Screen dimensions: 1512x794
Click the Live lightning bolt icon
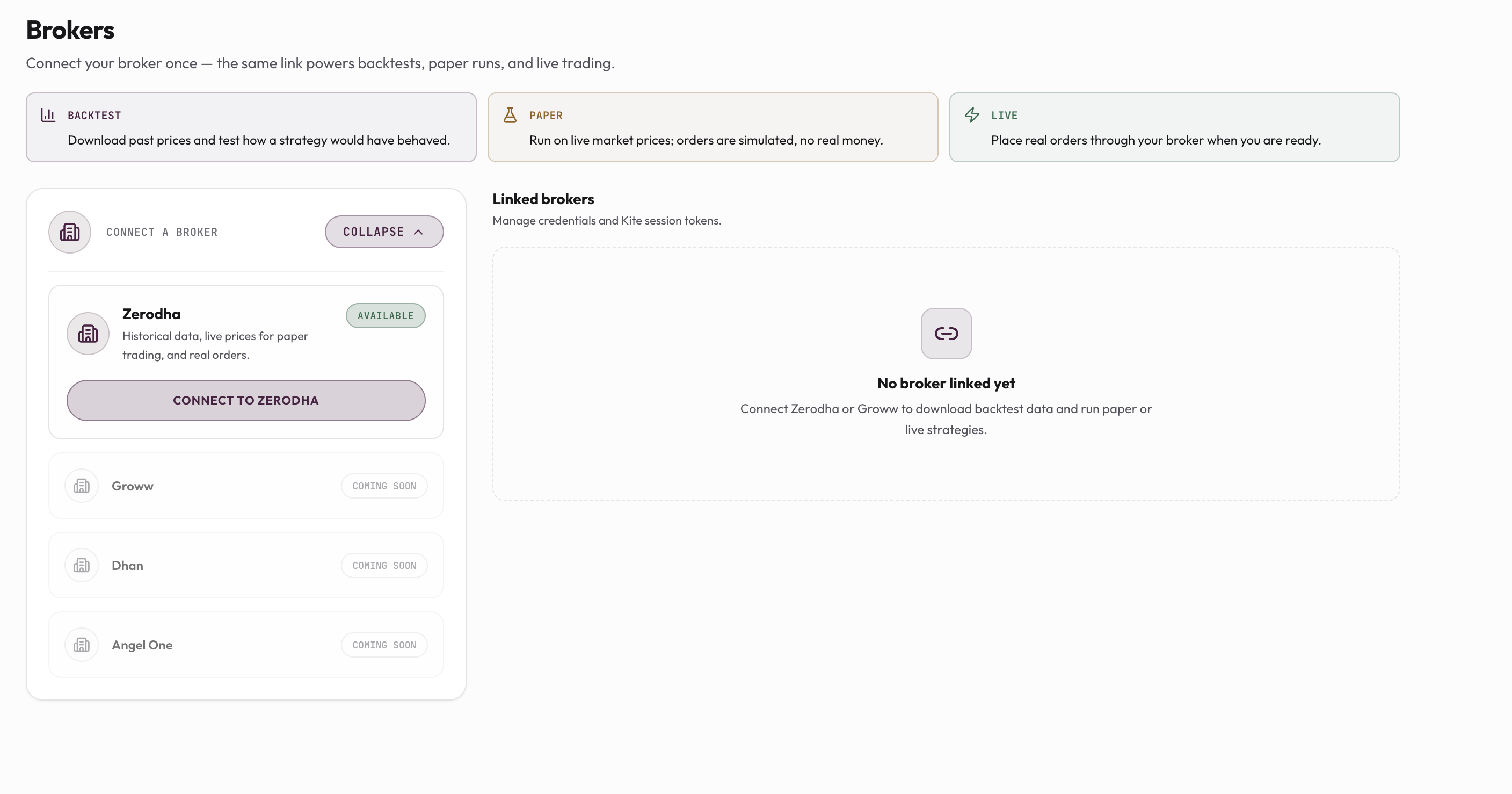(972, 115)
